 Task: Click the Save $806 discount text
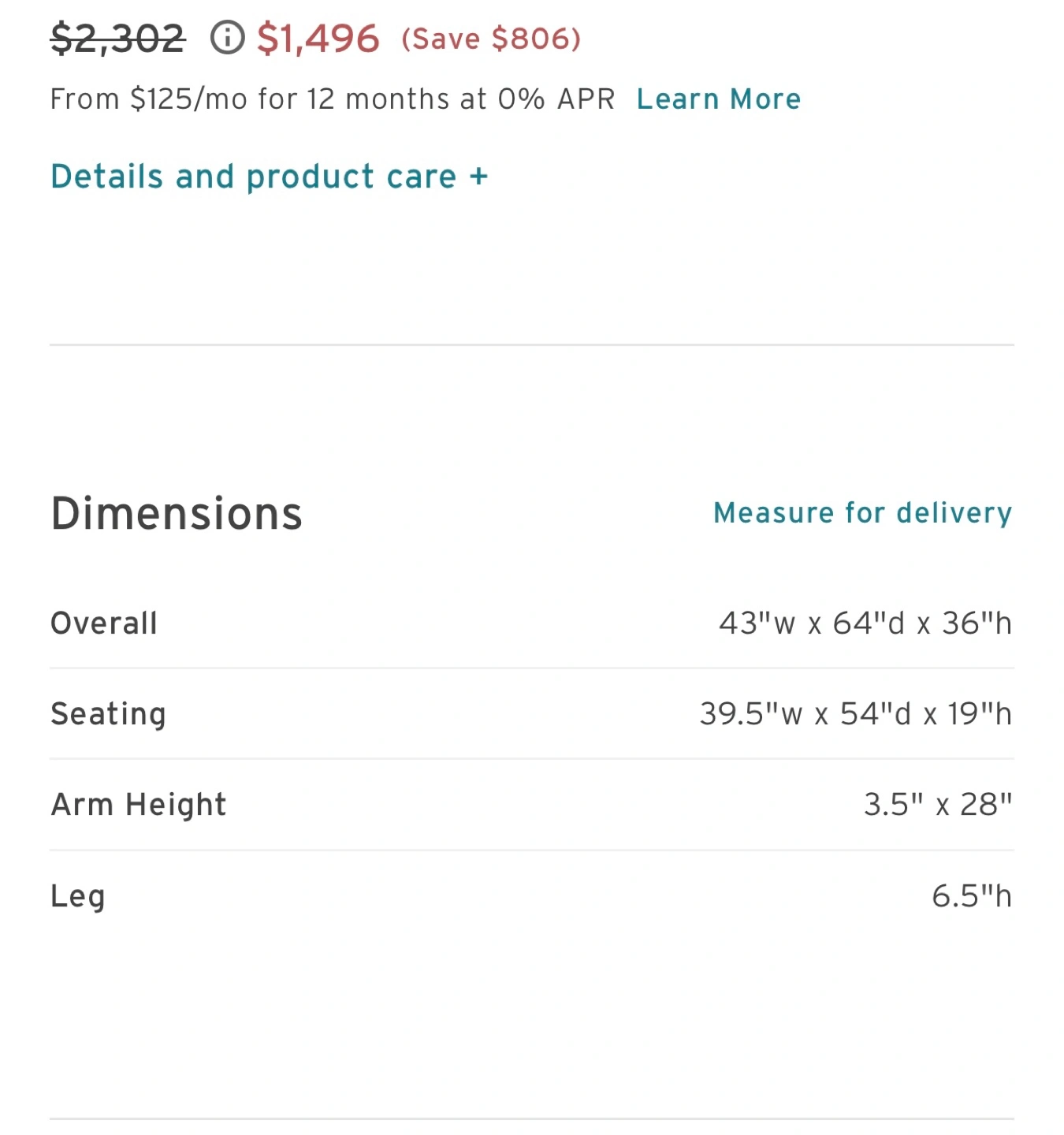point(491,39)
